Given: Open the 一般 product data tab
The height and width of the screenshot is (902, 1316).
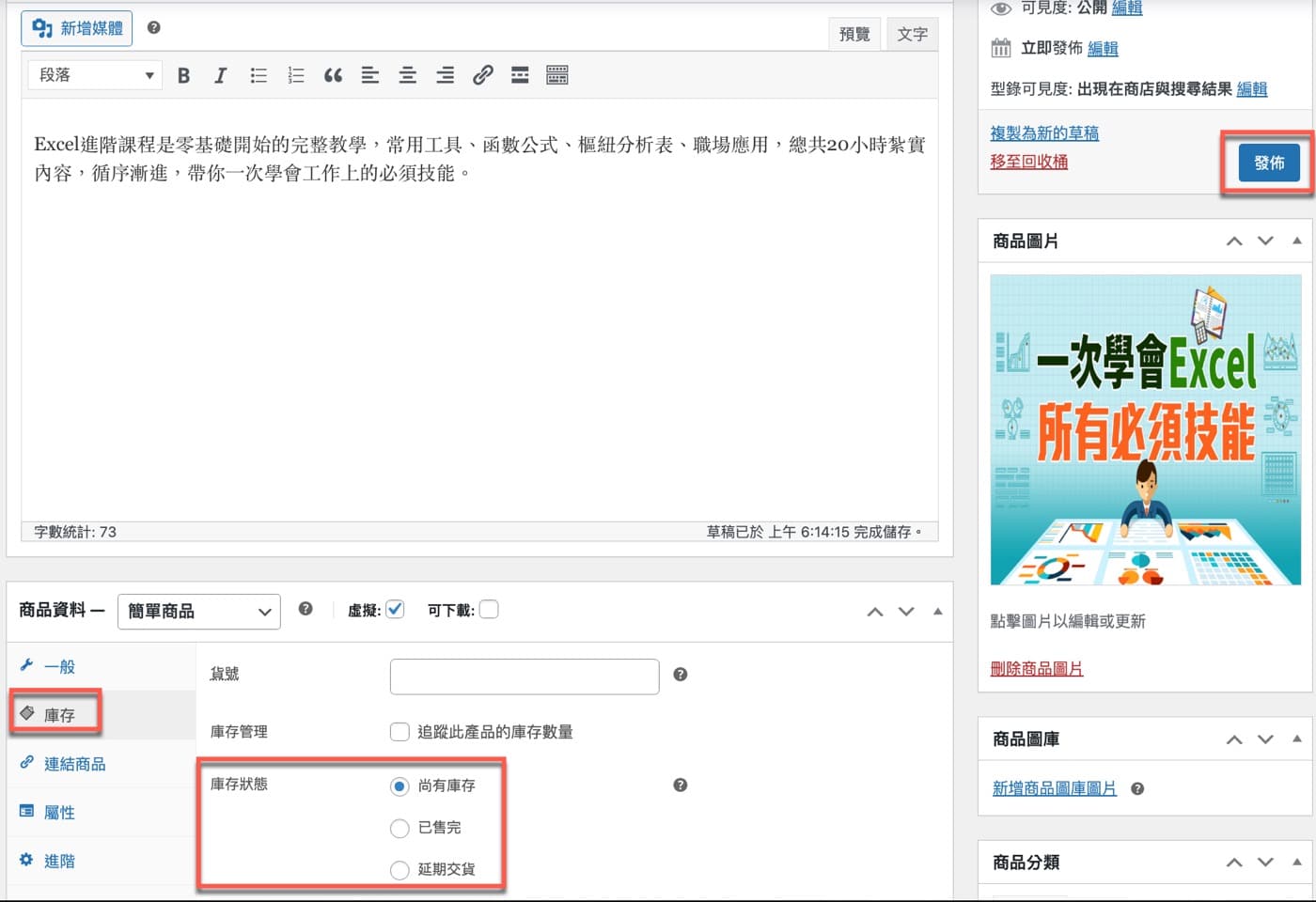Looking at the screenshot, I should [x=102, y=666].
